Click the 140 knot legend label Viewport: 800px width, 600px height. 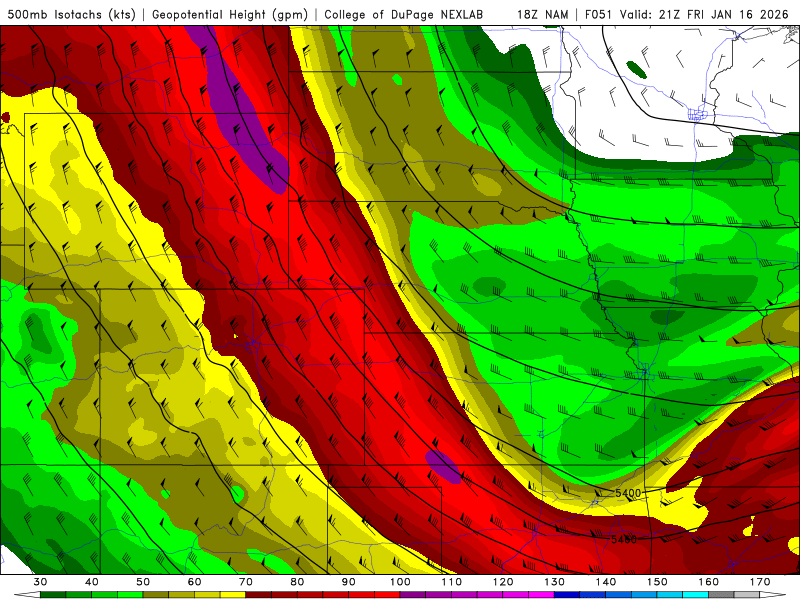606,582
